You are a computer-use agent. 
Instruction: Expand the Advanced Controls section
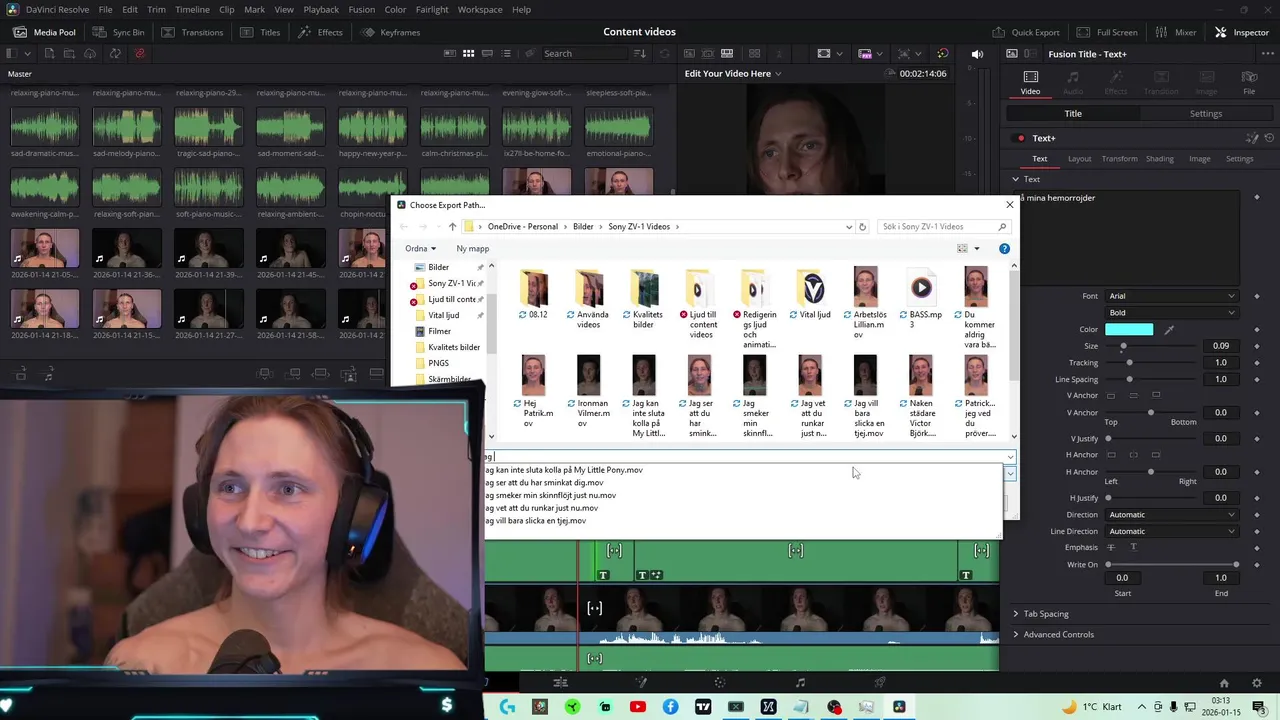tap(1053, 634)
